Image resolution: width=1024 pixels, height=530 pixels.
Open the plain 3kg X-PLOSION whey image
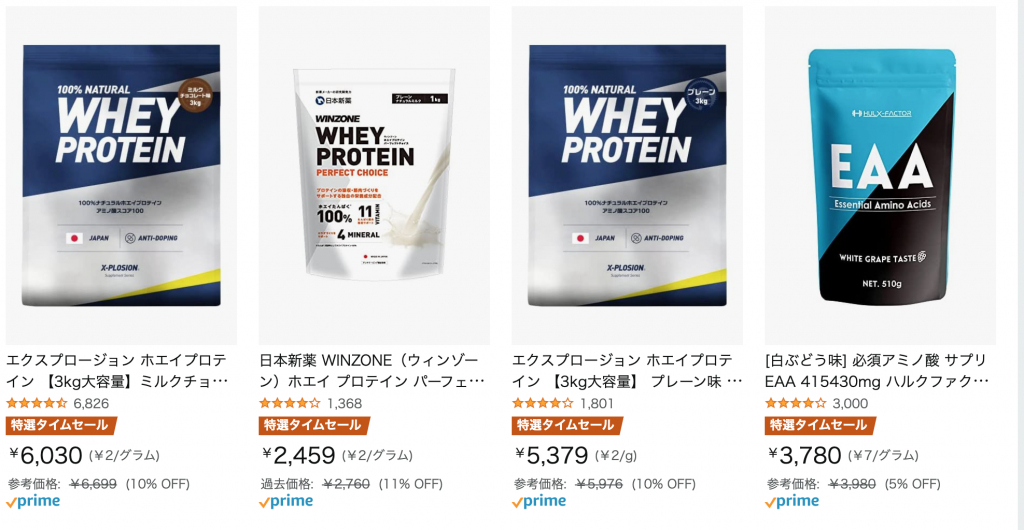click(627, 176)
